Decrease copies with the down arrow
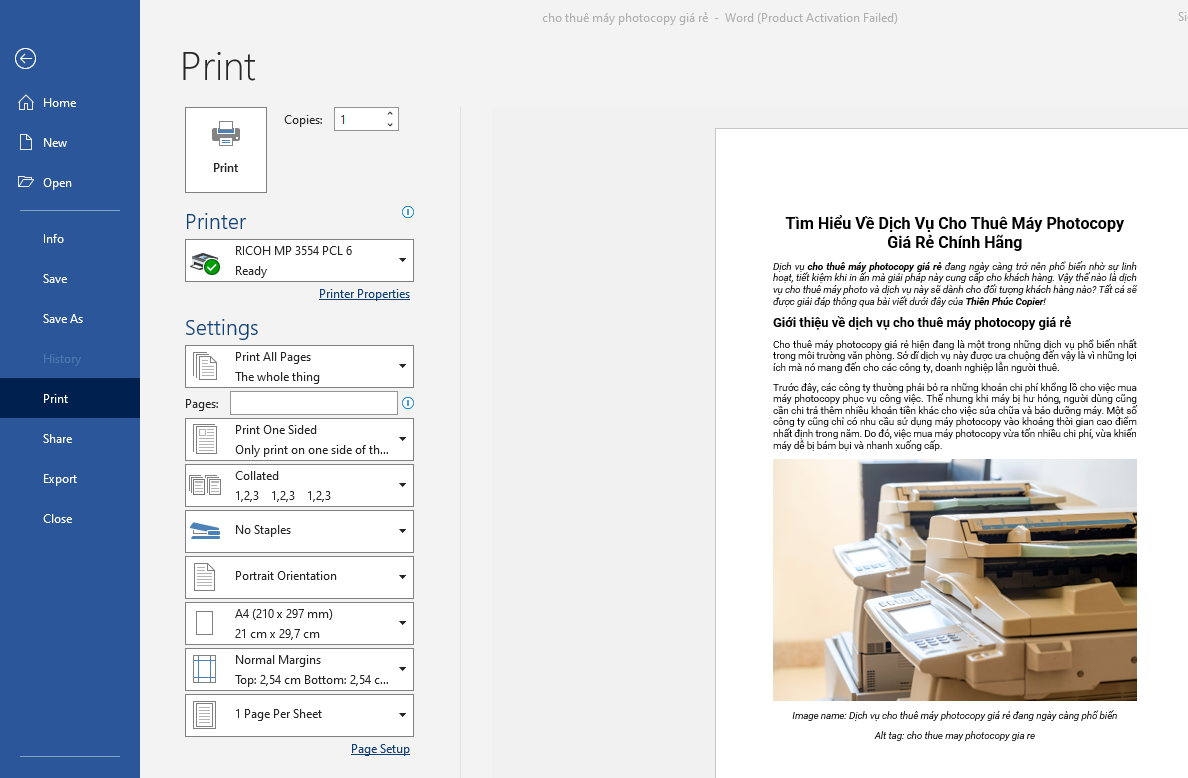 pyautogui.click(x=390, y=125)
